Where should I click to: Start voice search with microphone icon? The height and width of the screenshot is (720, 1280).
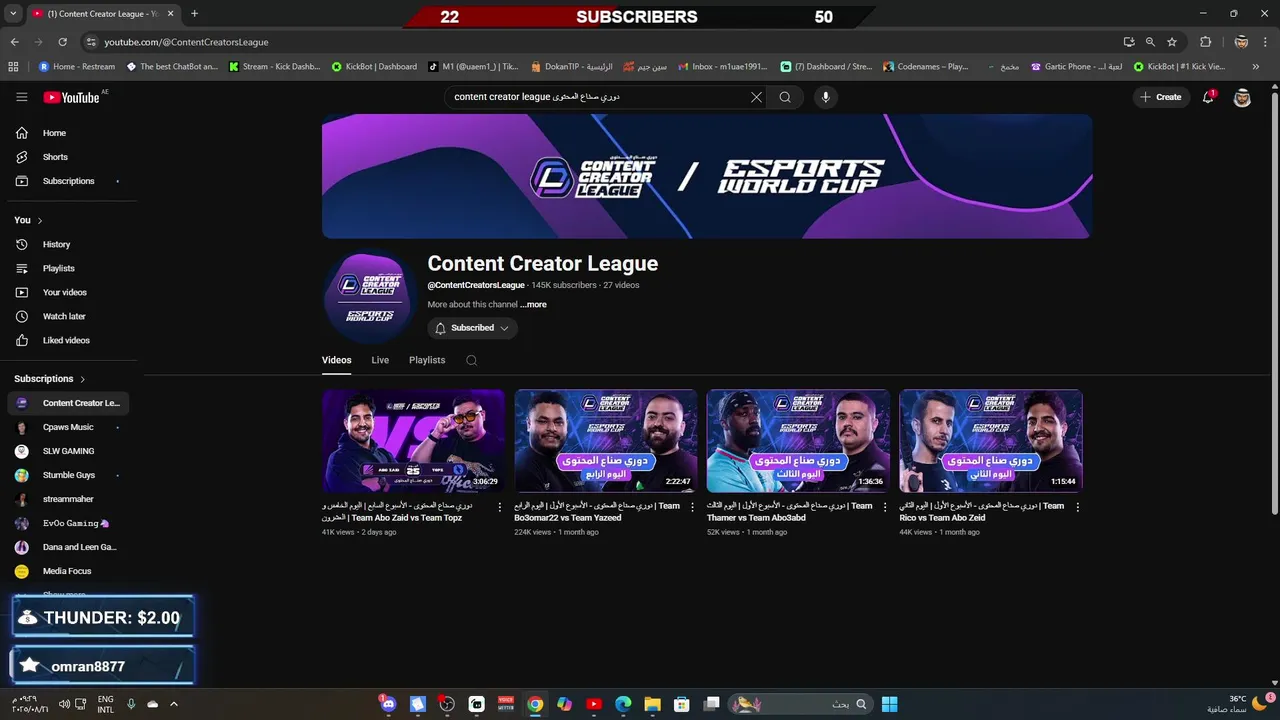pyautogui.click(x=825, y=97)
